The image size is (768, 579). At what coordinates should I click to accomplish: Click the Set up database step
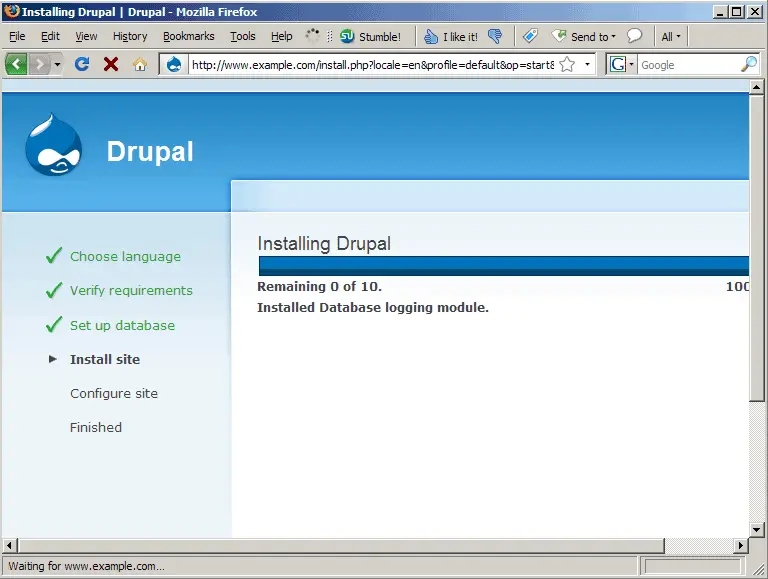pos(122,325)
